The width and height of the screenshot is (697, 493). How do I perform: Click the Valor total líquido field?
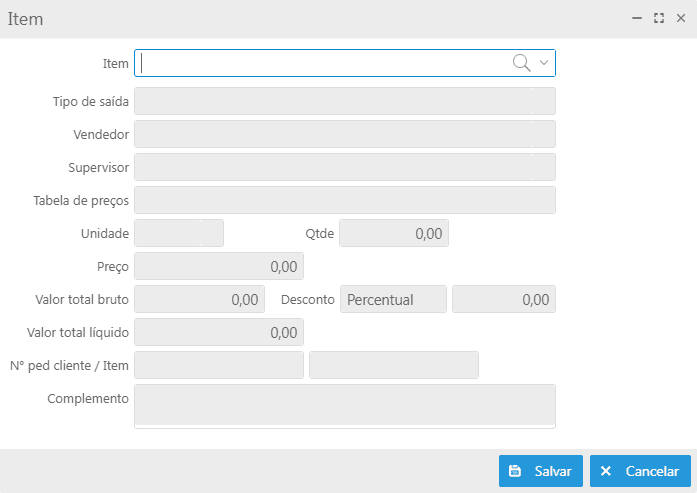(219, 332)
